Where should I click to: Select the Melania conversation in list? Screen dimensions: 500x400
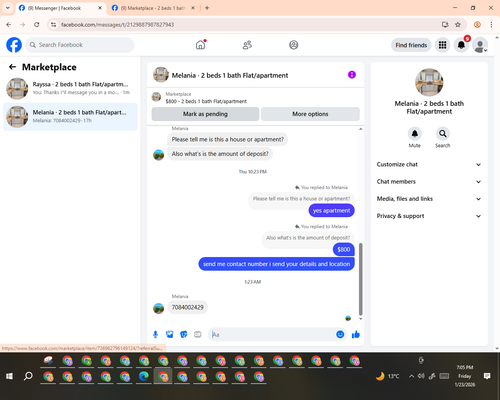pos(70,116)
